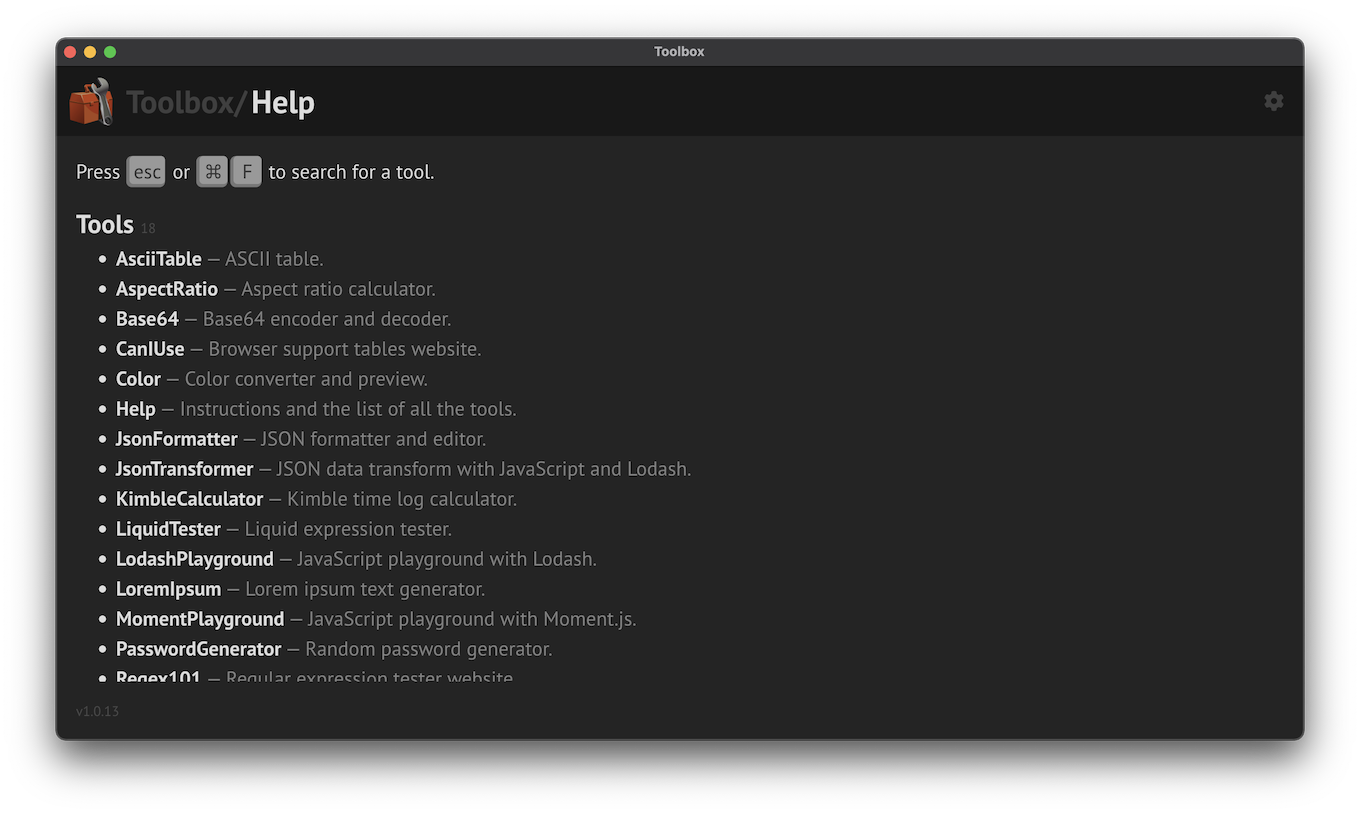Select the LoremIpsum generator tool
The width and height of the screenshot is (1360, 814).
tap(168, 589)
